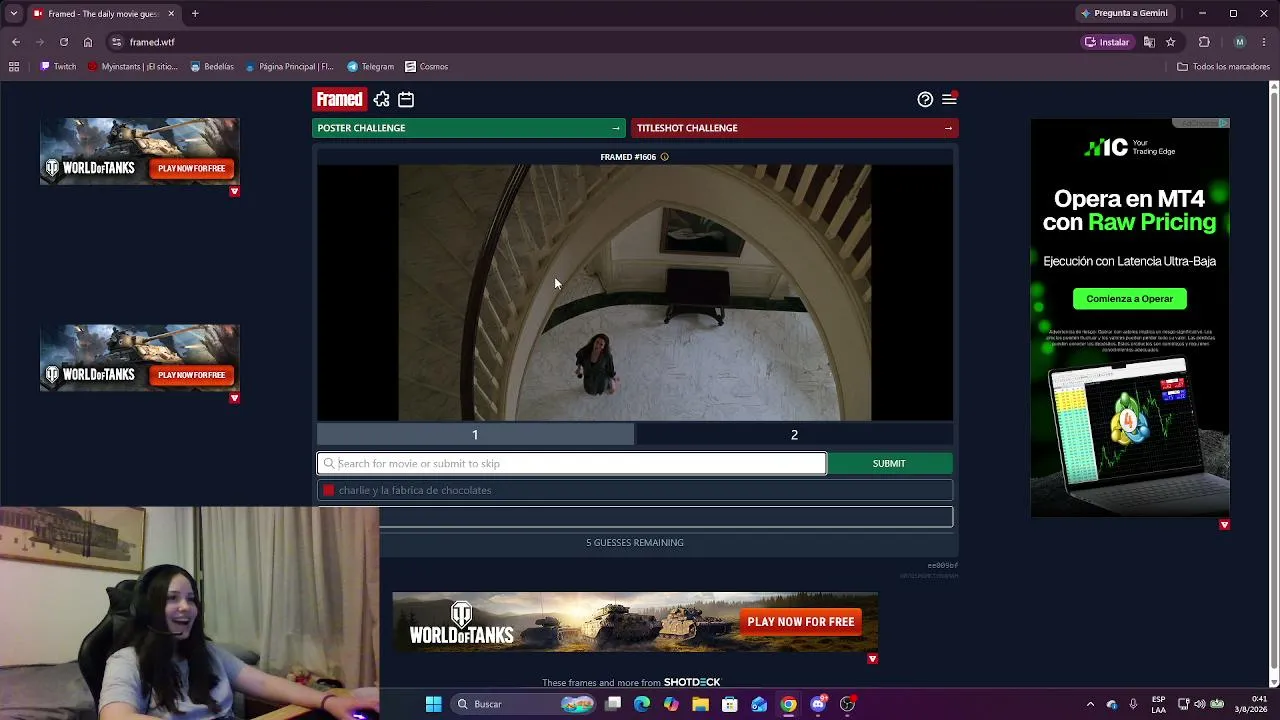Viewport: 1280px width, 720px height.
Task: Focus the movie search input field
Action: 572,463
